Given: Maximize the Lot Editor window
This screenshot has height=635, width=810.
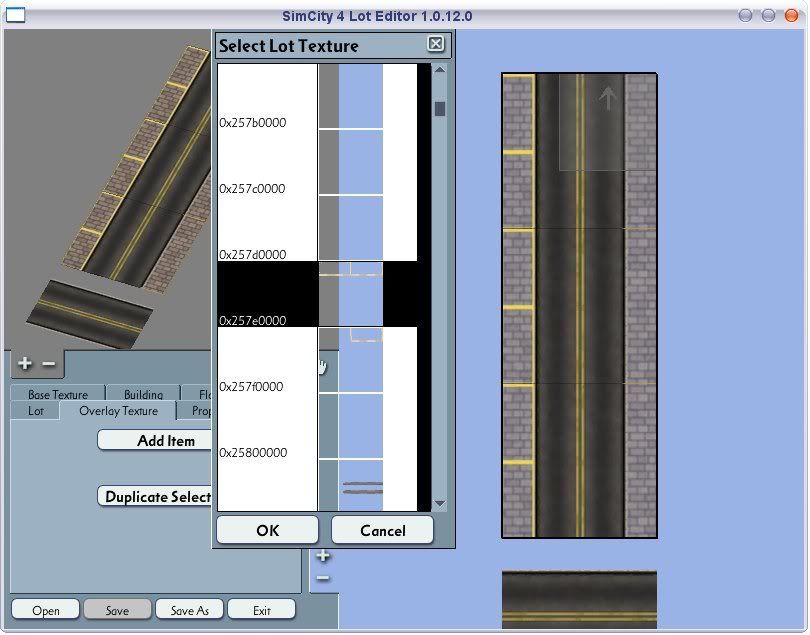Looking at the screenshot, I should click(768, 16).
